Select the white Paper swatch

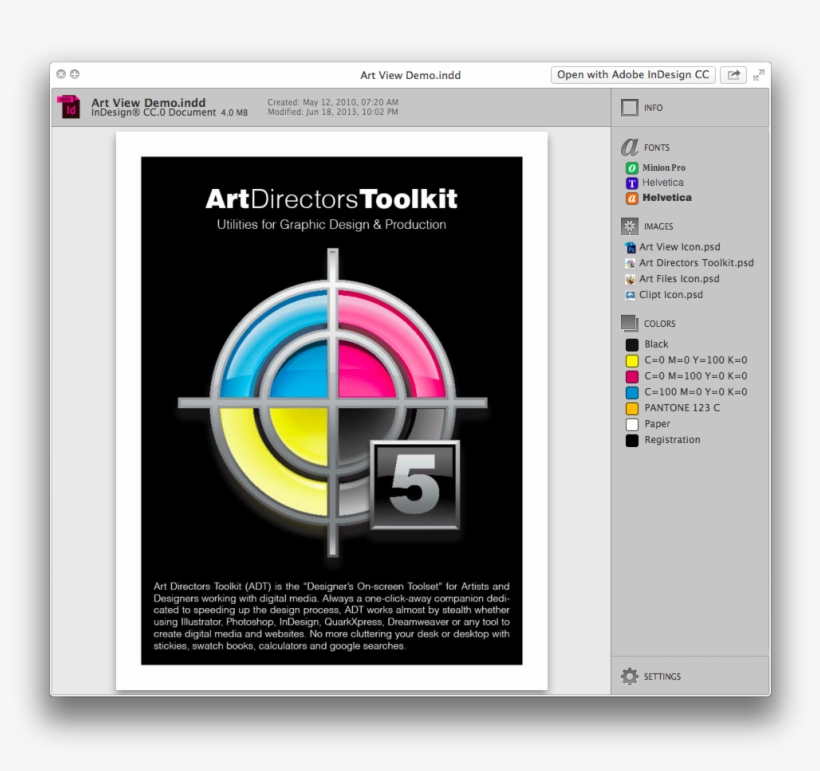[632, 424]
